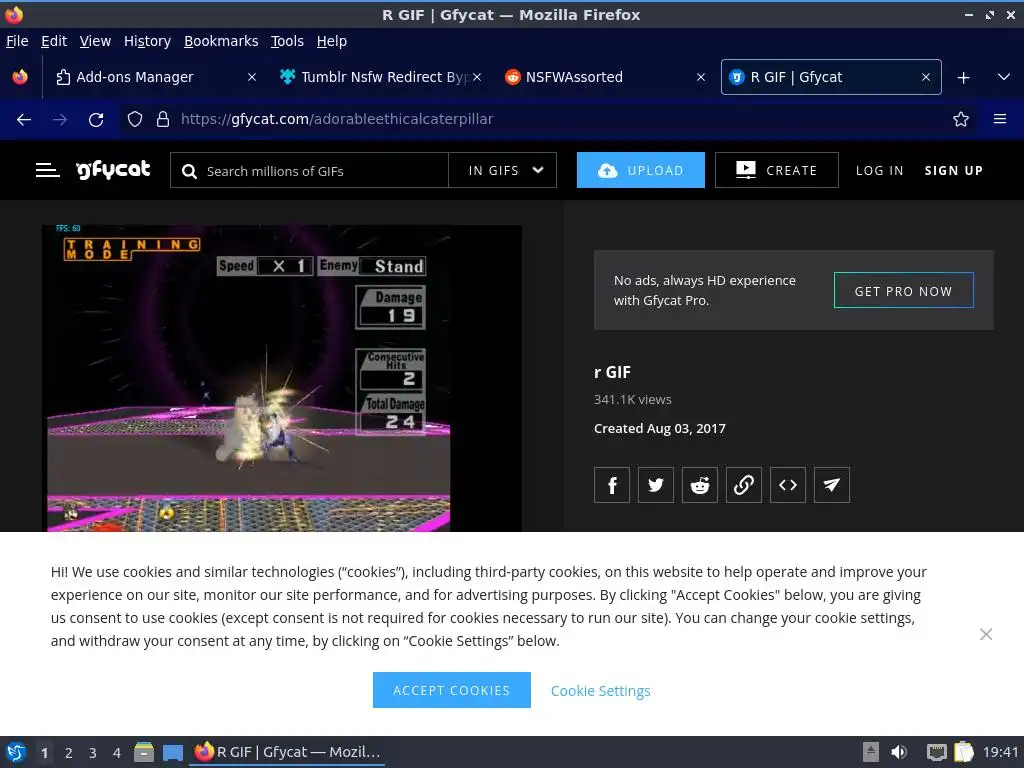Click the Smash training mode GIF
This screenshot has height=768, width=1024.
point(281,378)
